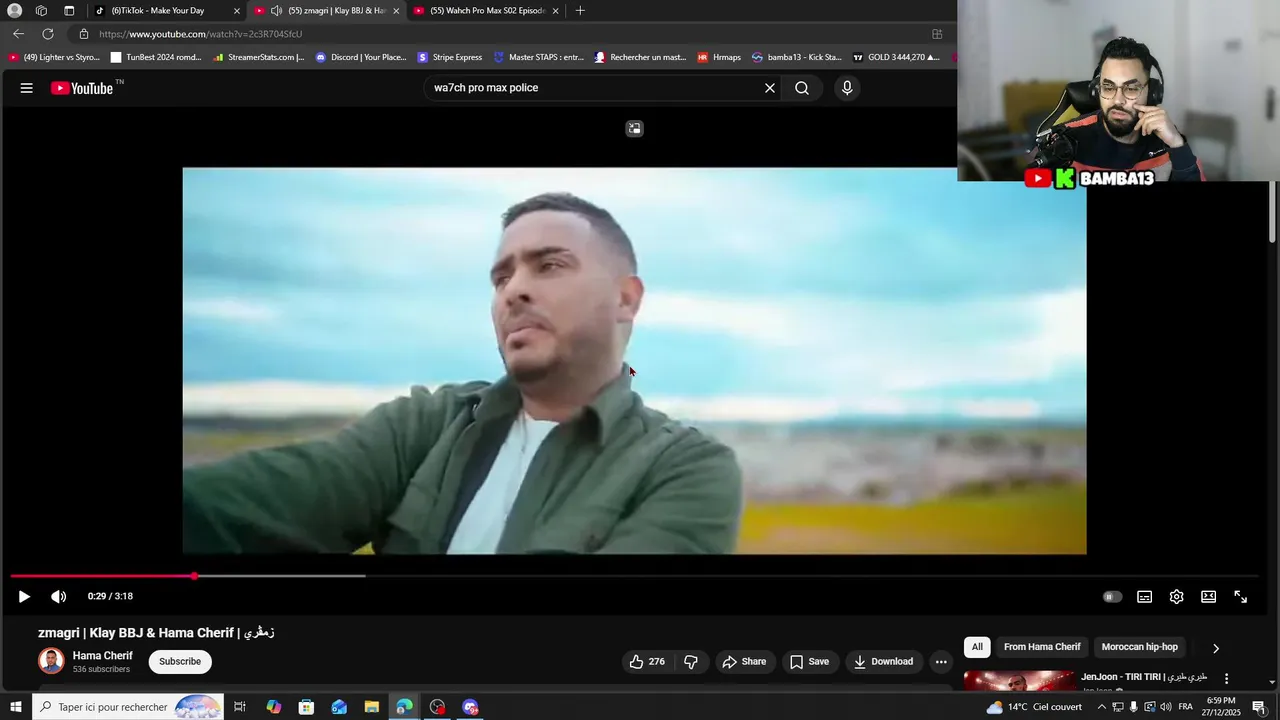
Task: Switch video to miniplayer icon above player
Action: pos(634,128)
